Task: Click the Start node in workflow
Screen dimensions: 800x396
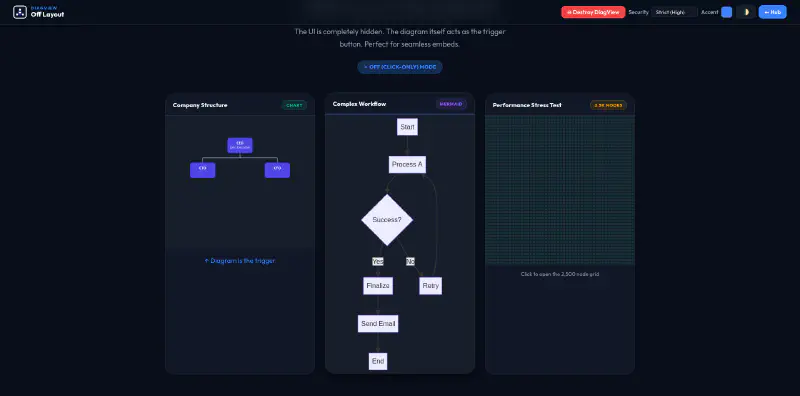Action: tap(407, 127)
